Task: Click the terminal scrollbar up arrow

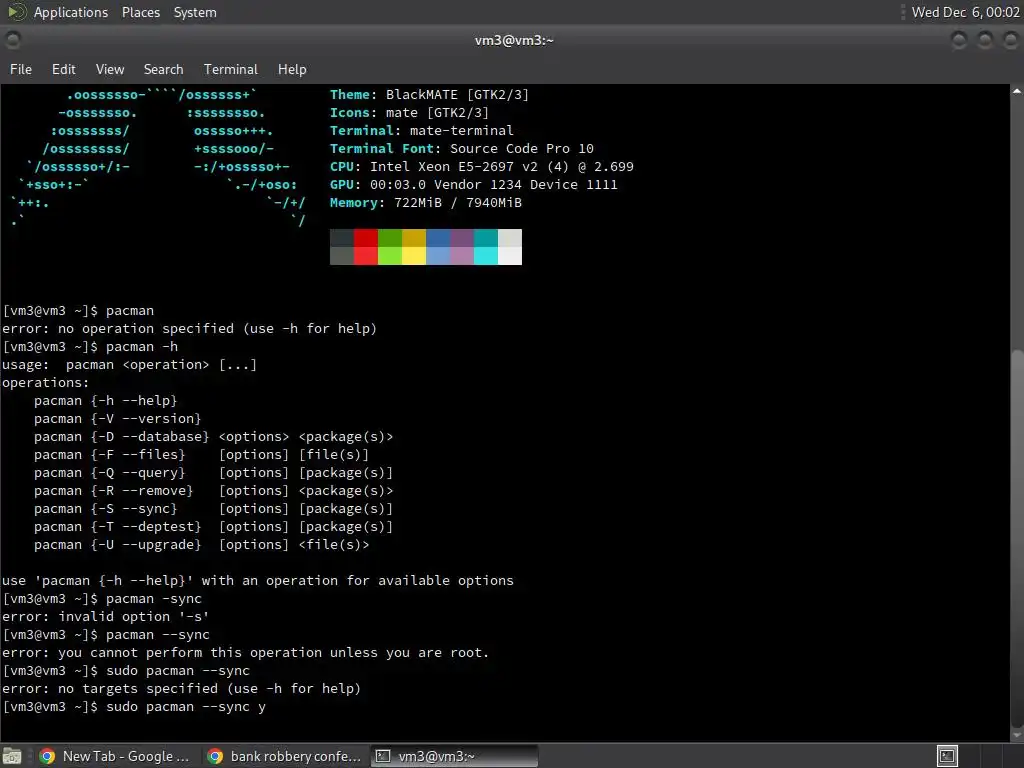Action: pos(1017,91)
